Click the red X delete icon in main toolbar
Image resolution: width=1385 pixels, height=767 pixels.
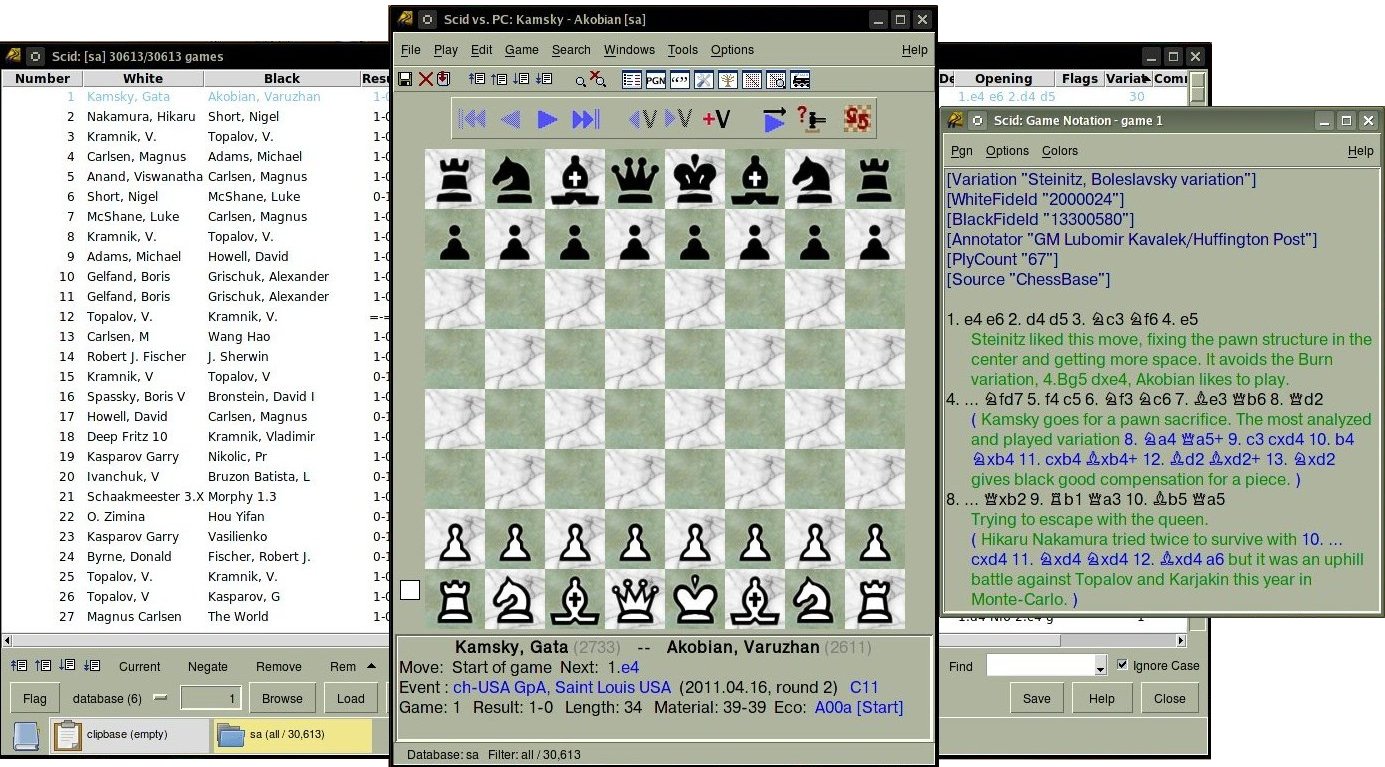426,79
